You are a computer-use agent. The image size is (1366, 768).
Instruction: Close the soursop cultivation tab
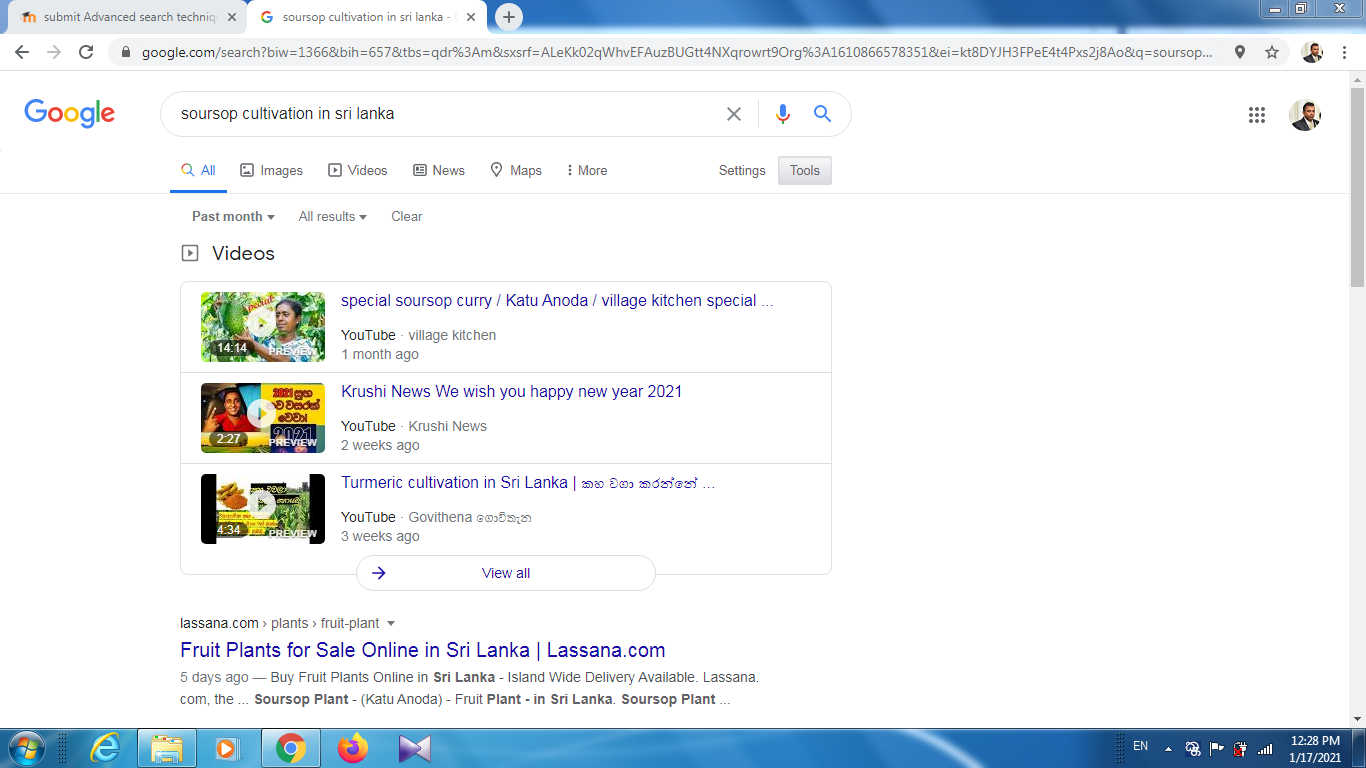coord(471,17)
